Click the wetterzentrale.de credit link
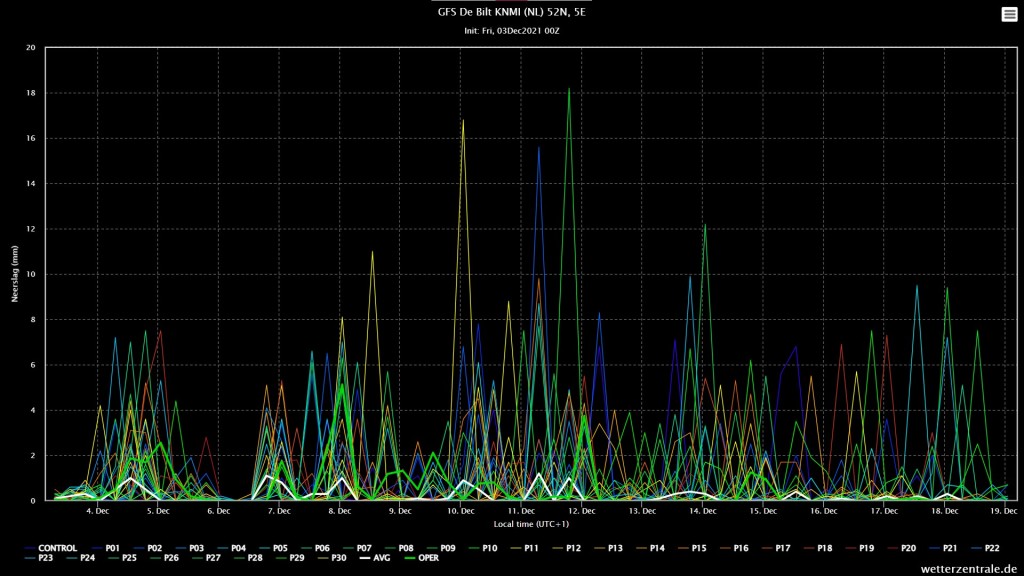Viewport: 1024px width, 576px height. (x=968, y=569)
